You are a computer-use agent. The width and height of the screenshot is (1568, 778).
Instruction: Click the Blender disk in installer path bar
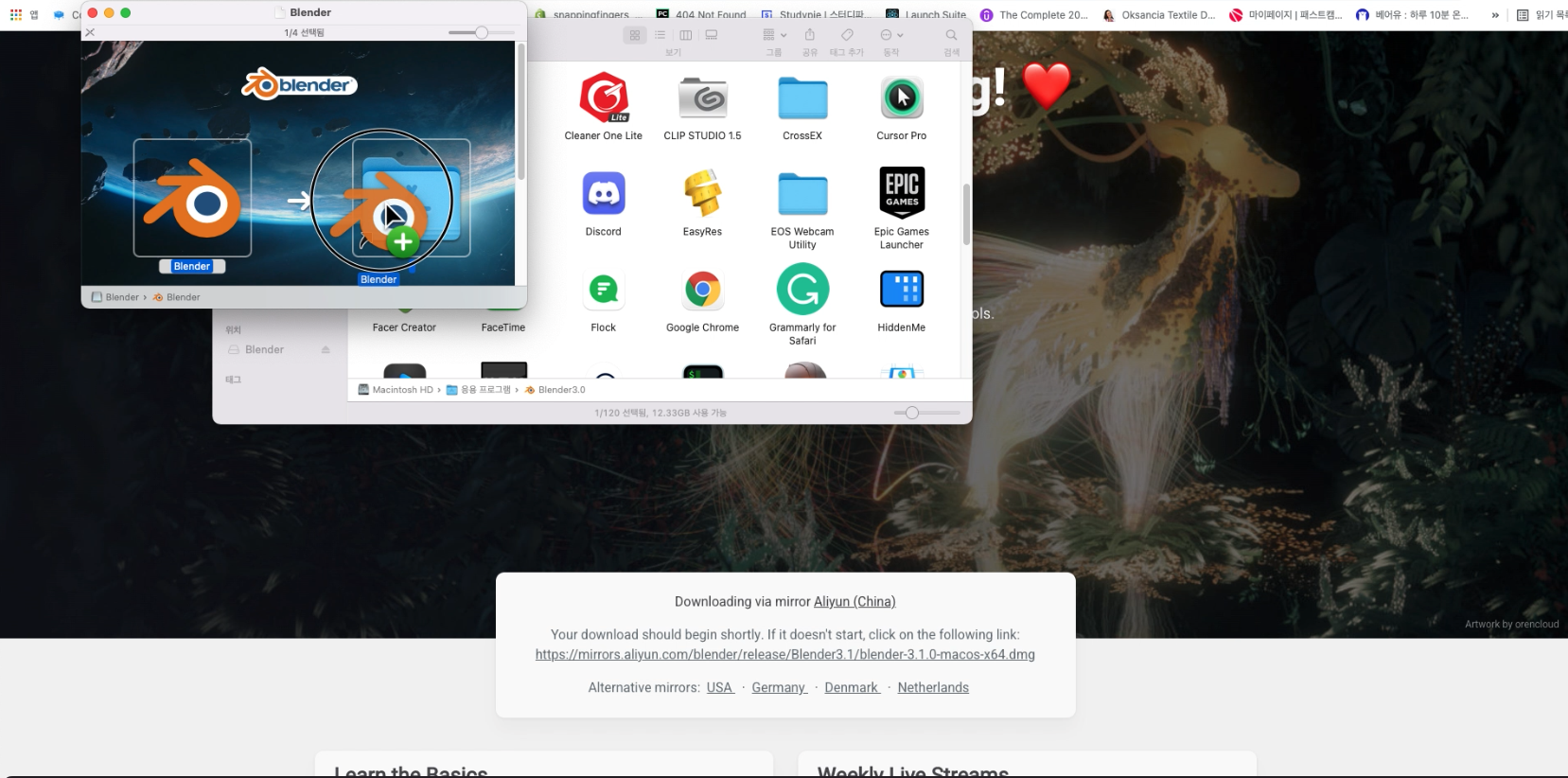click(115, 297)
